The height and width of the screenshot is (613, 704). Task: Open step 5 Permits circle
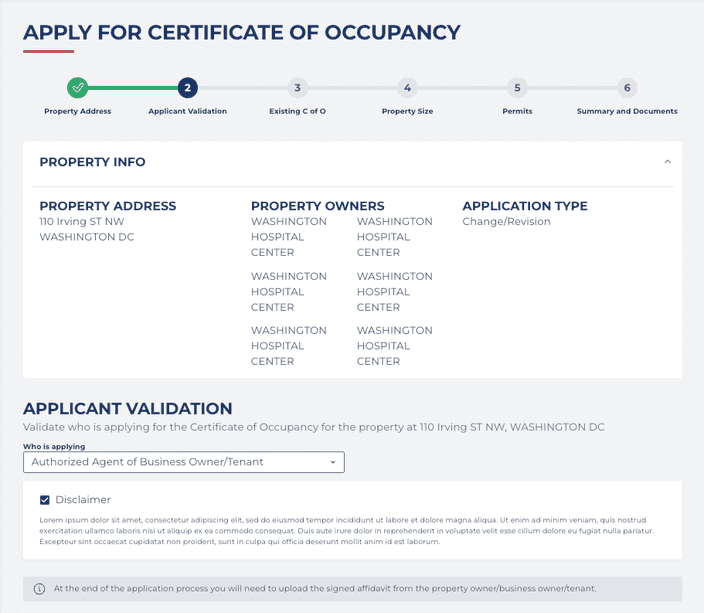(x=517, y=88)
